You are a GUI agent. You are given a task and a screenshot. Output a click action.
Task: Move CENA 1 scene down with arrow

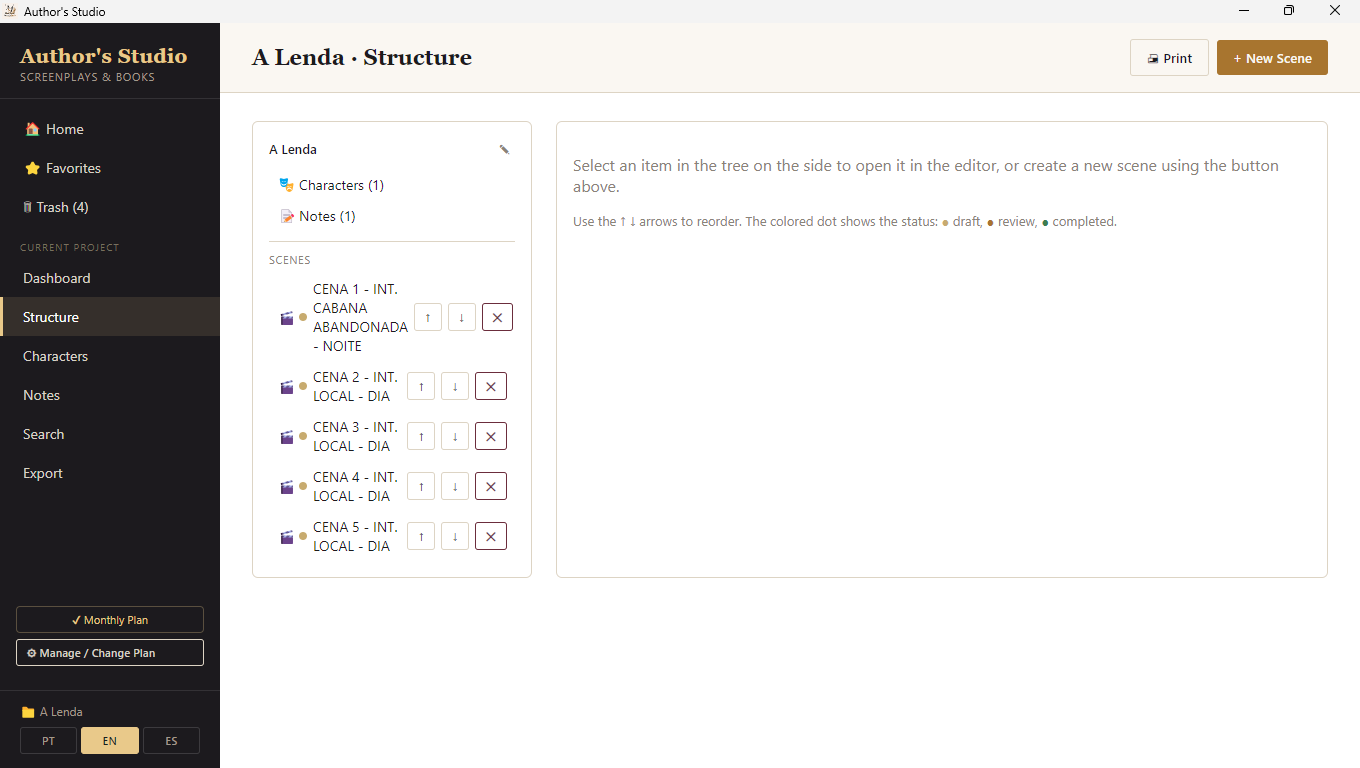tap(462, 318)
